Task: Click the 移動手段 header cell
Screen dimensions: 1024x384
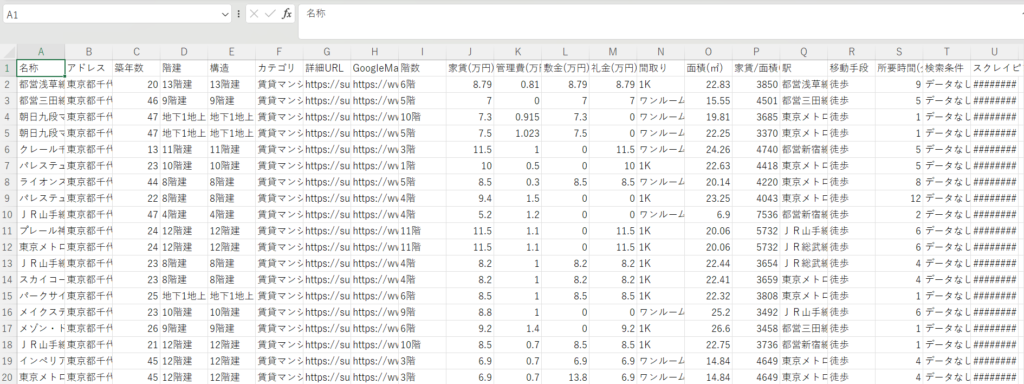Action: (852, 68)
